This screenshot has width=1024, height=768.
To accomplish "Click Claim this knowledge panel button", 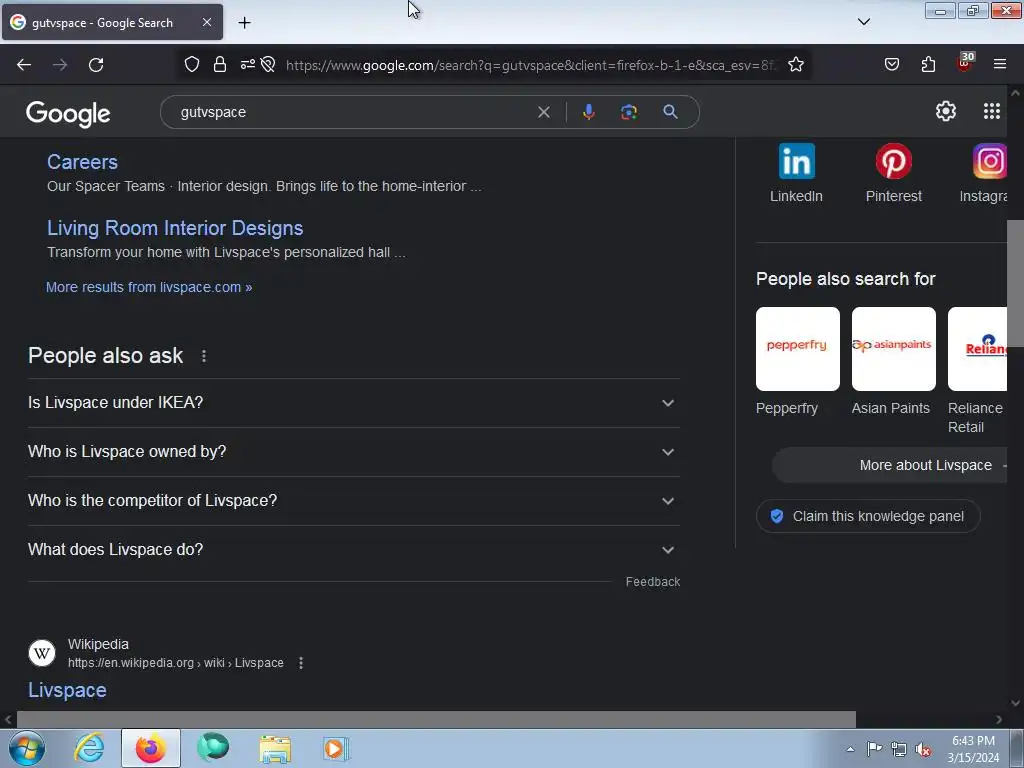I will [868, 517].
